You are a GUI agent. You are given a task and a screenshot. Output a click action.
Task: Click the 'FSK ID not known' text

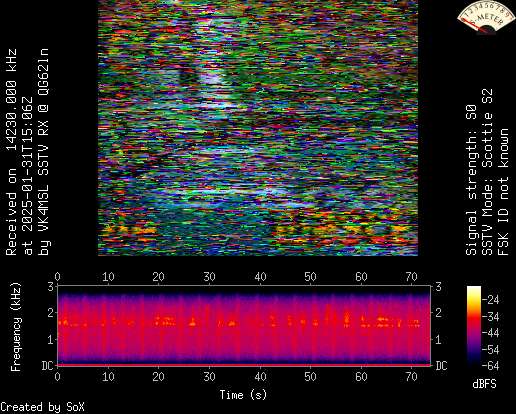504,192
